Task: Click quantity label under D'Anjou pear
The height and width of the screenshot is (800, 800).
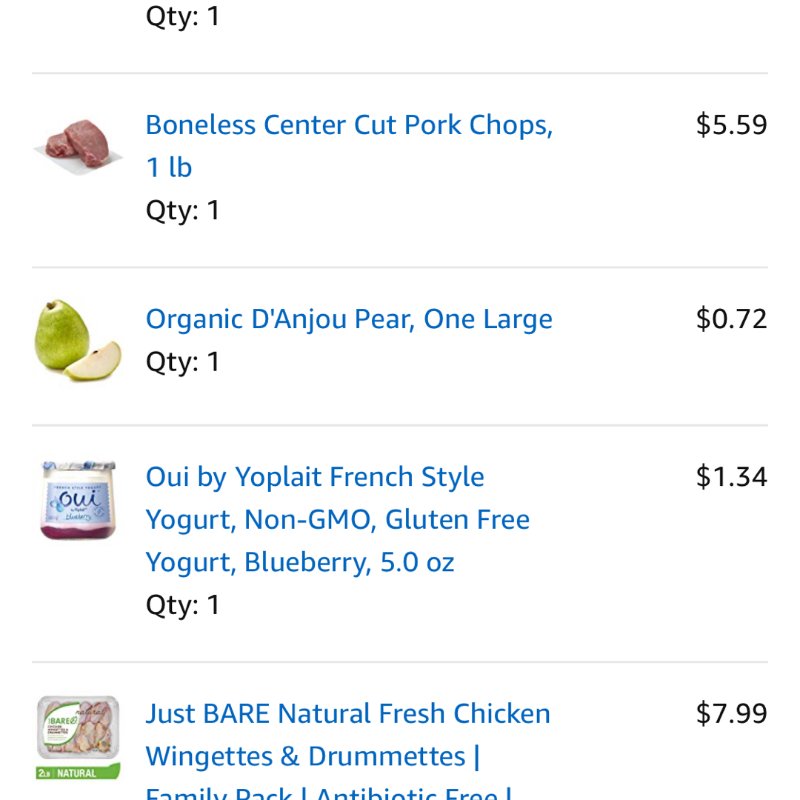Action: tap(183, 362)
